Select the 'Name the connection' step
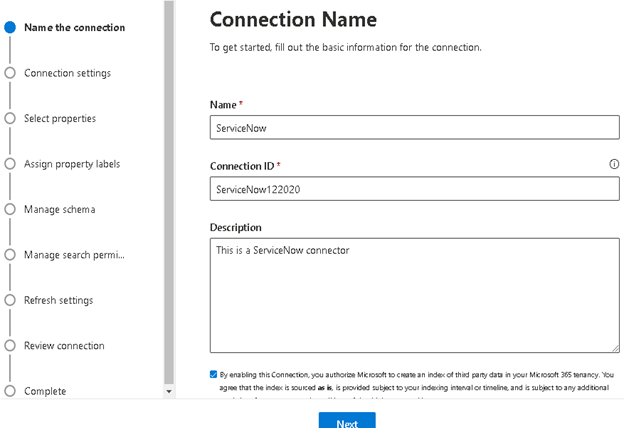The width and height of the screenshot is (624, 428). (x=74, y=27)
